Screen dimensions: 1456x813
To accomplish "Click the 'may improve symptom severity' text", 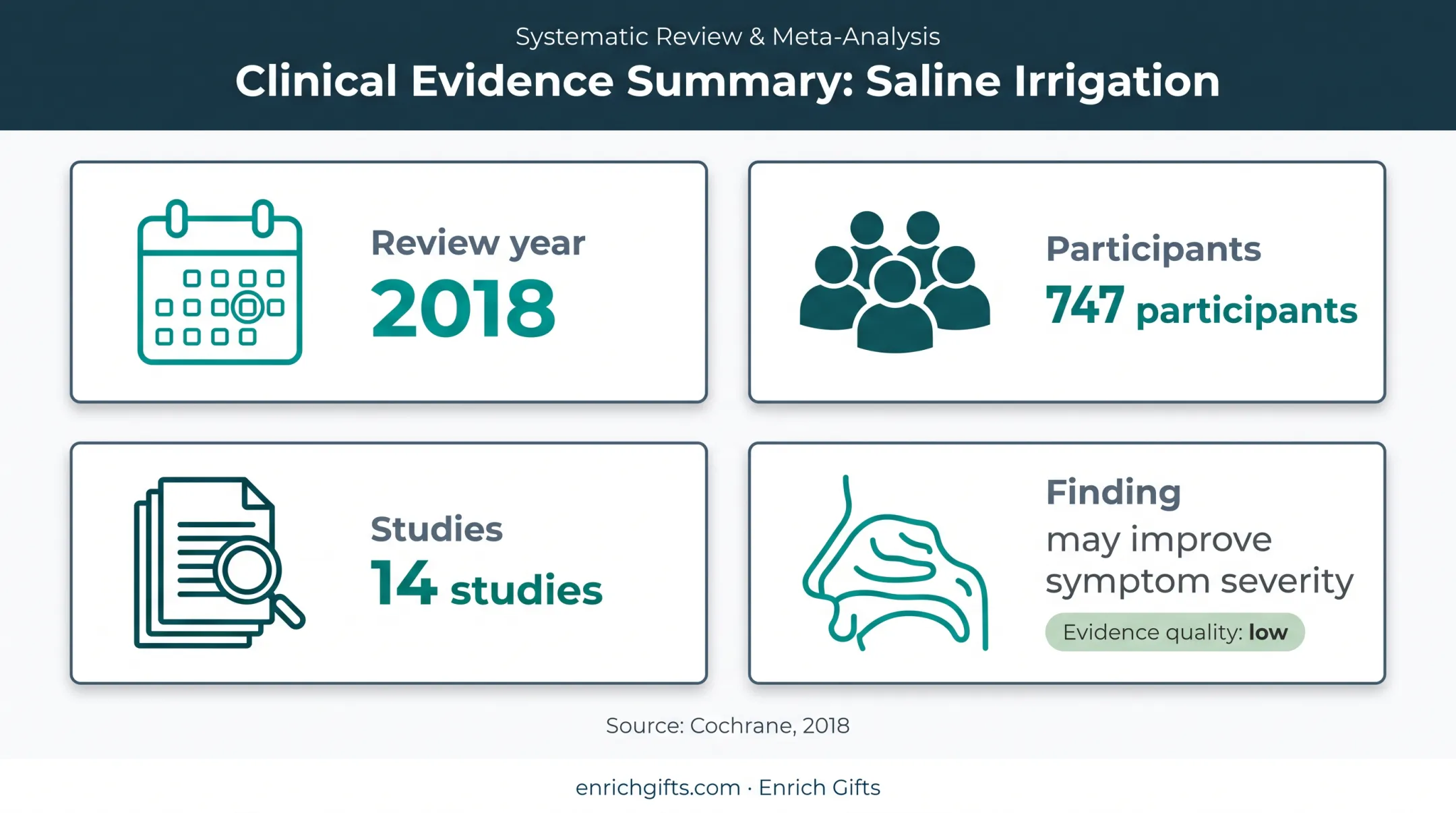I will [1199, 560].
